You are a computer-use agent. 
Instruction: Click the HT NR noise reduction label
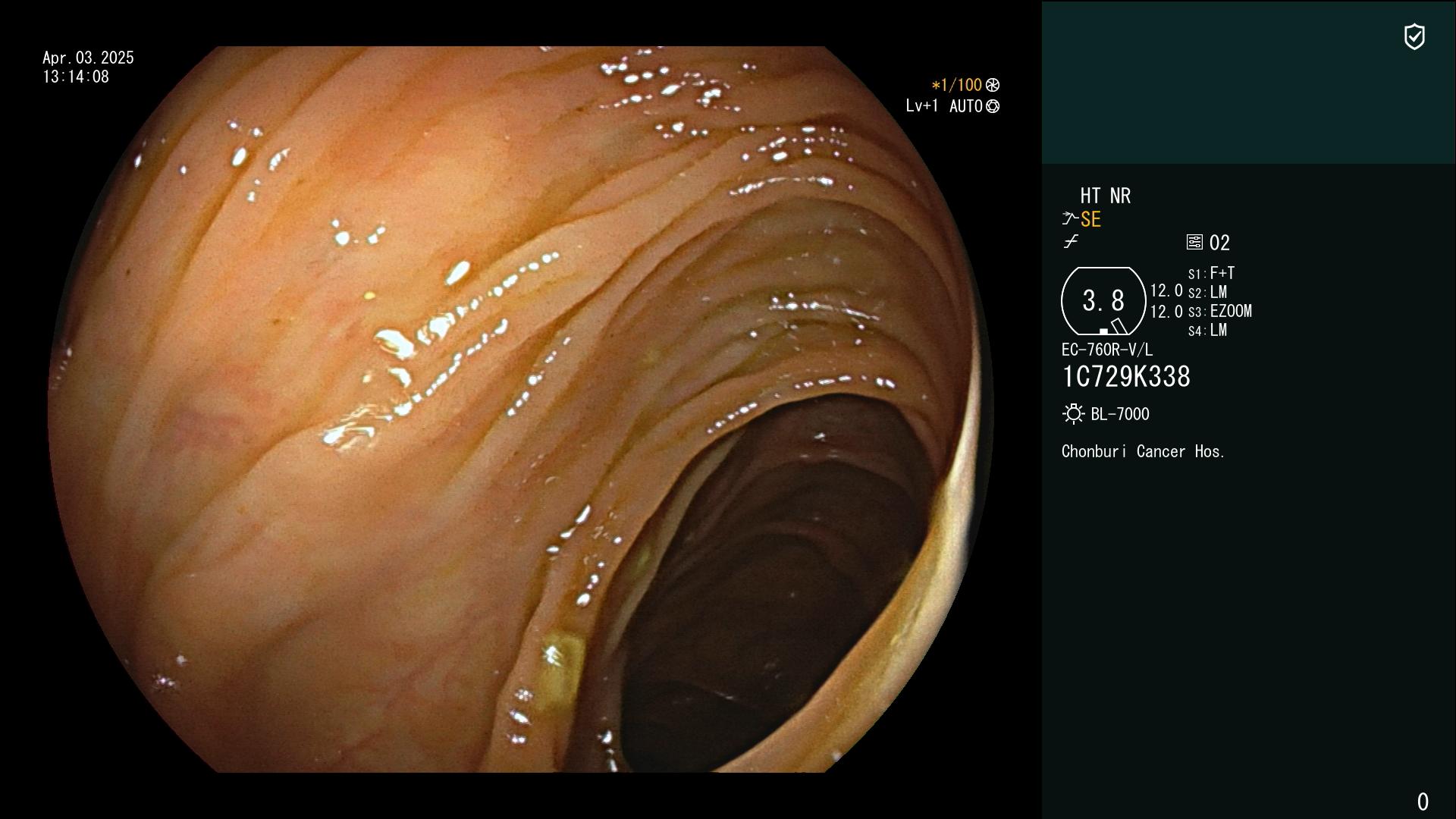[1105, 196]
